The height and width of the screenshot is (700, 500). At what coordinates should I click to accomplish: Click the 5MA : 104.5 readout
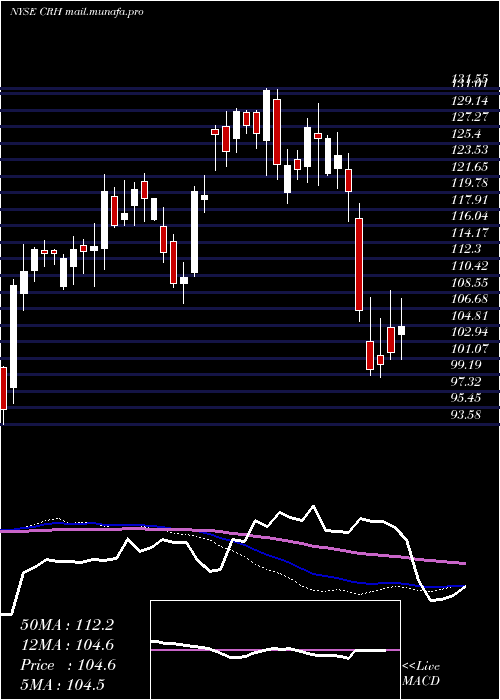point(62,684)
